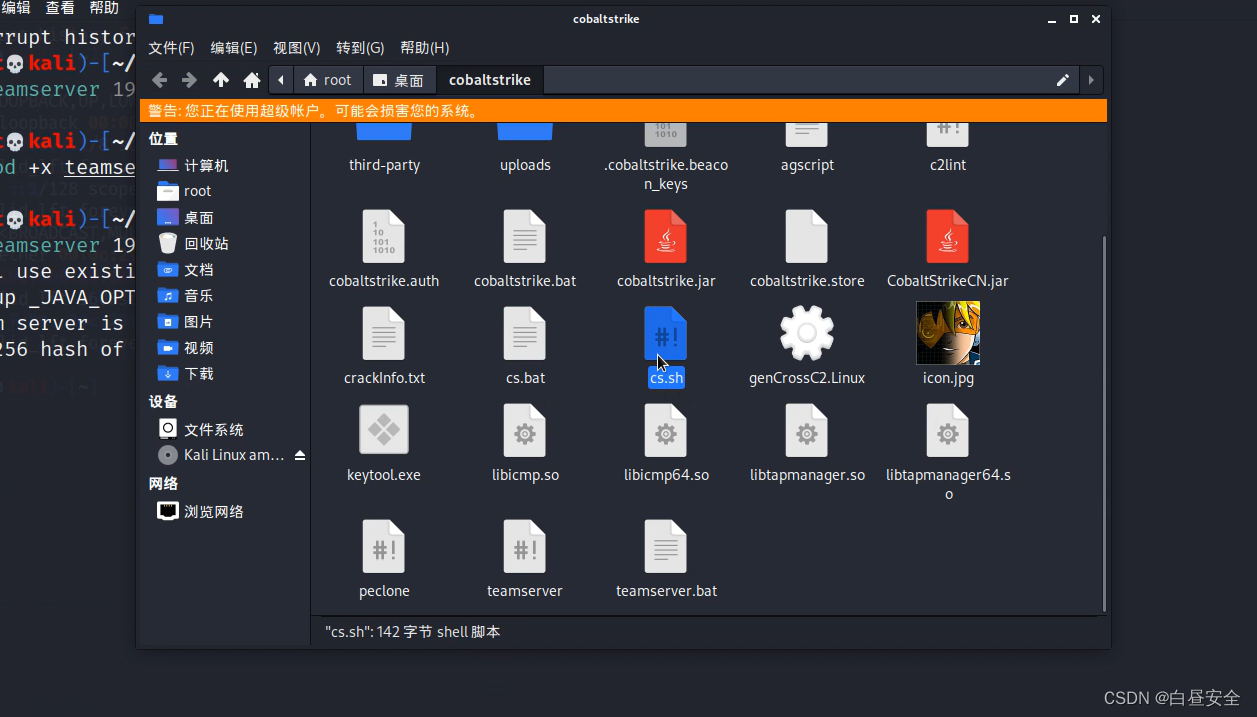Open the 帮助(H) menu
Screen dimensions: 1257x717
(x=424, y=47)
